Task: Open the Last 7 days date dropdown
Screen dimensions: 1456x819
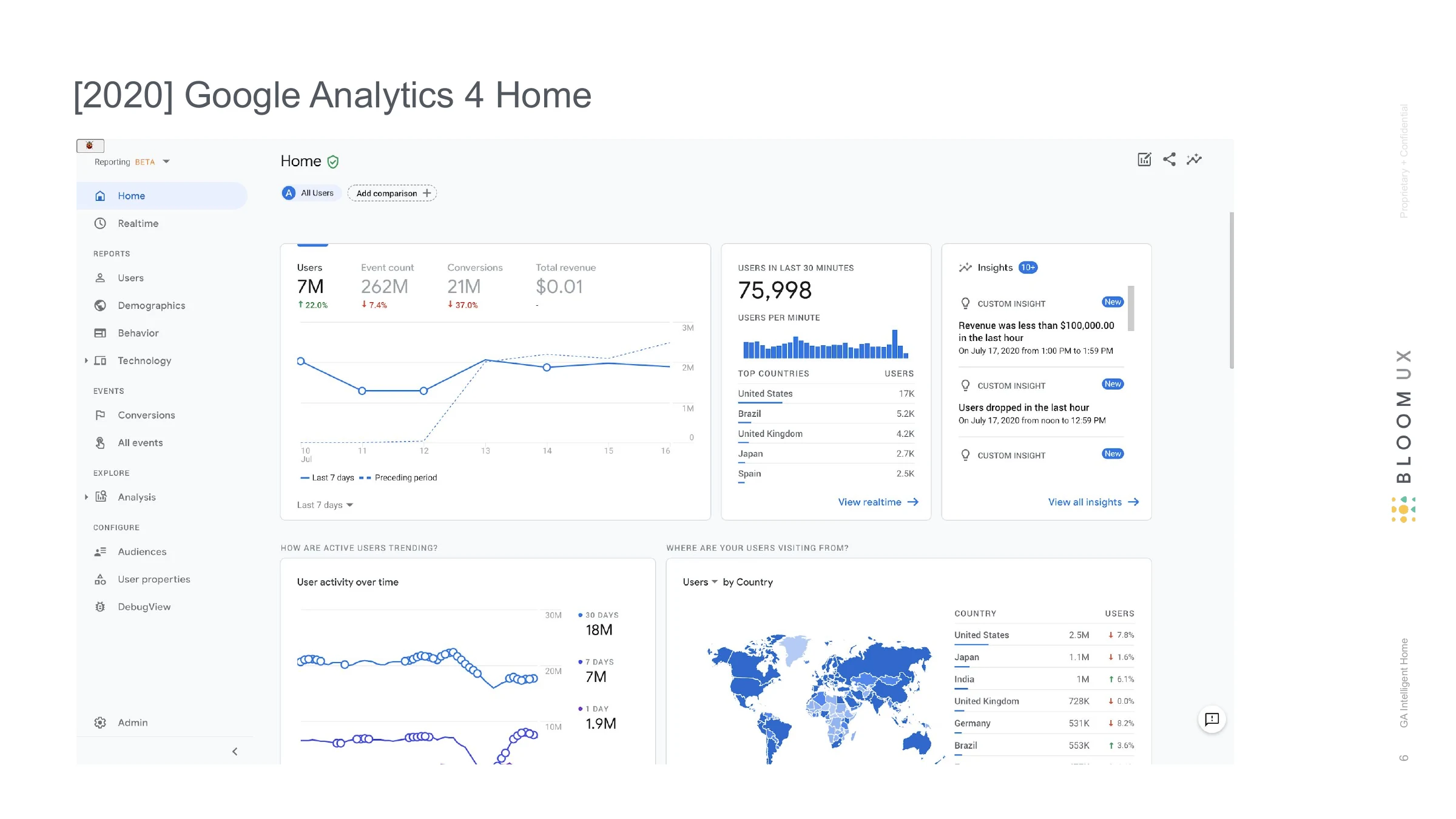Action: click(x=325, y=505)
